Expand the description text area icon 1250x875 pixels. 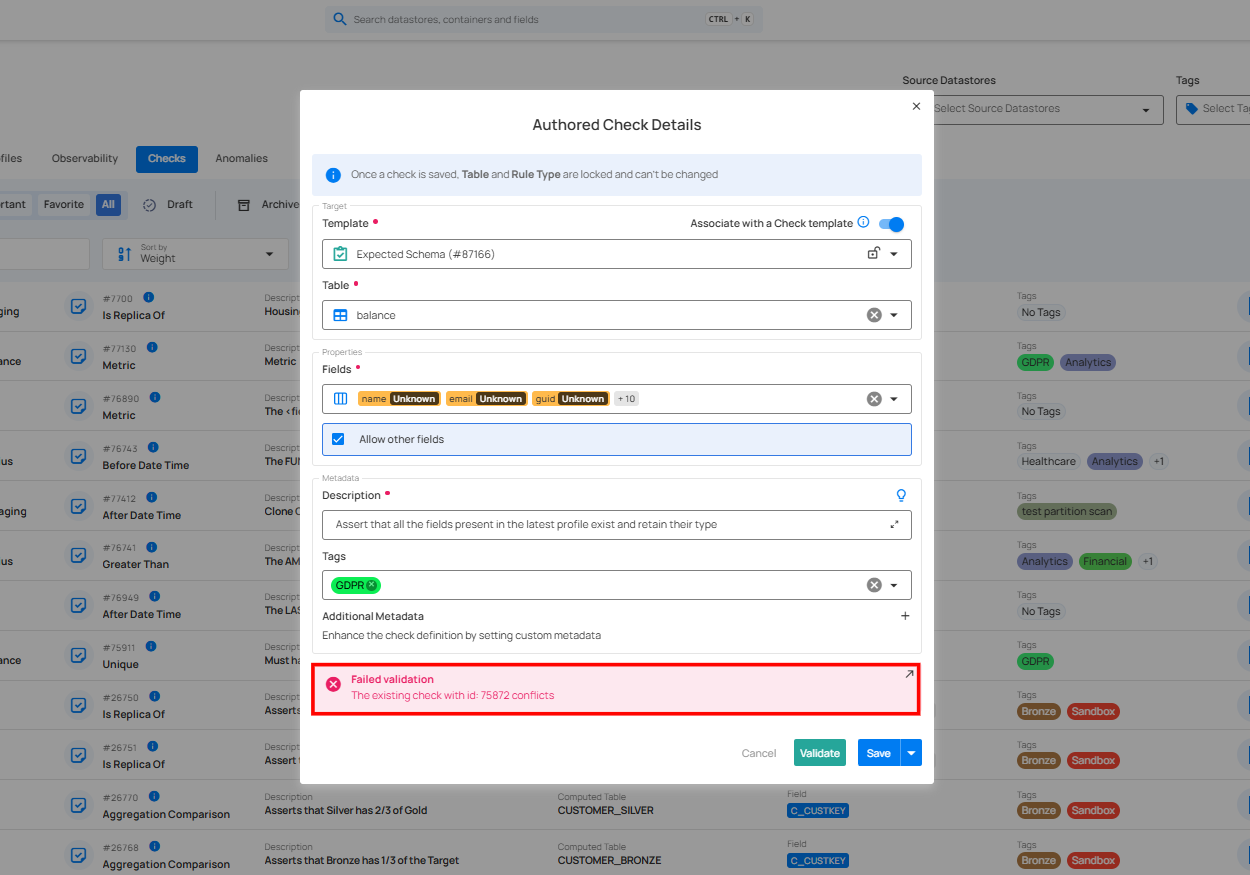pyautogui.click(x=894, y=524)
